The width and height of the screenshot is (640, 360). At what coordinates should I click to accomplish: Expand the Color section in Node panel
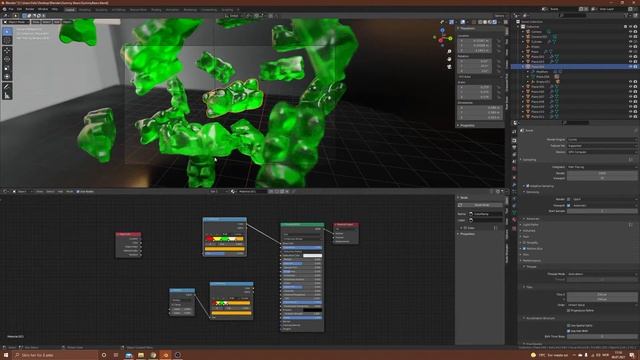point(461,228)
